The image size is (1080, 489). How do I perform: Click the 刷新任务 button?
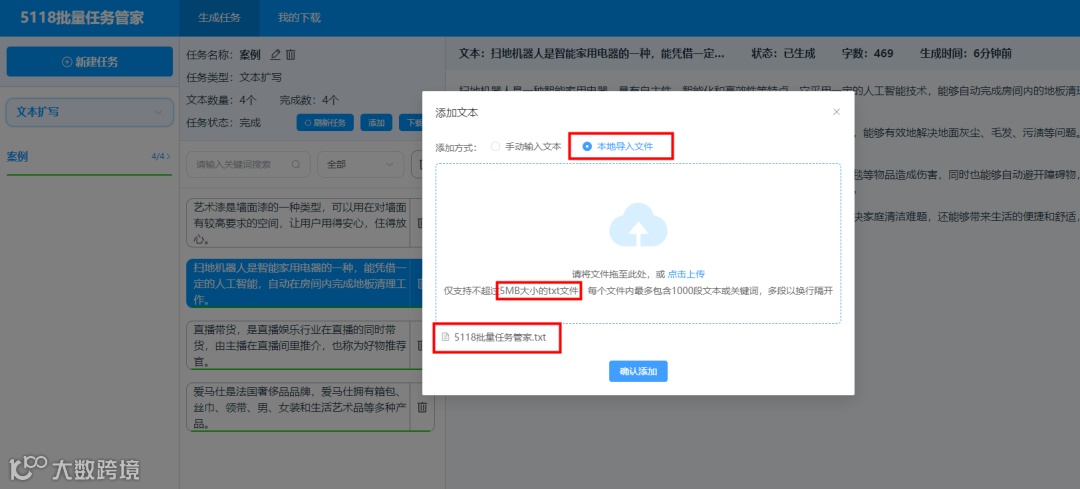325,123
